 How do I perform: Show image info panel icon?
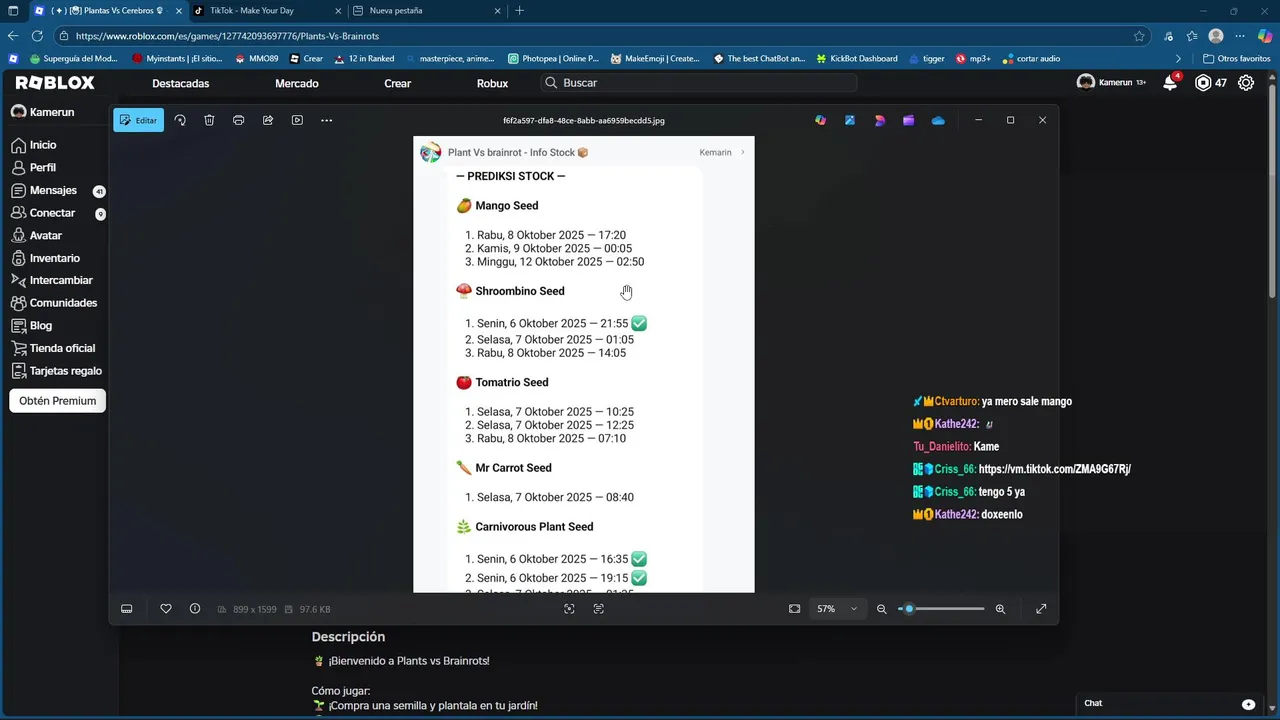pyautogui.click(x=195, y=609)
